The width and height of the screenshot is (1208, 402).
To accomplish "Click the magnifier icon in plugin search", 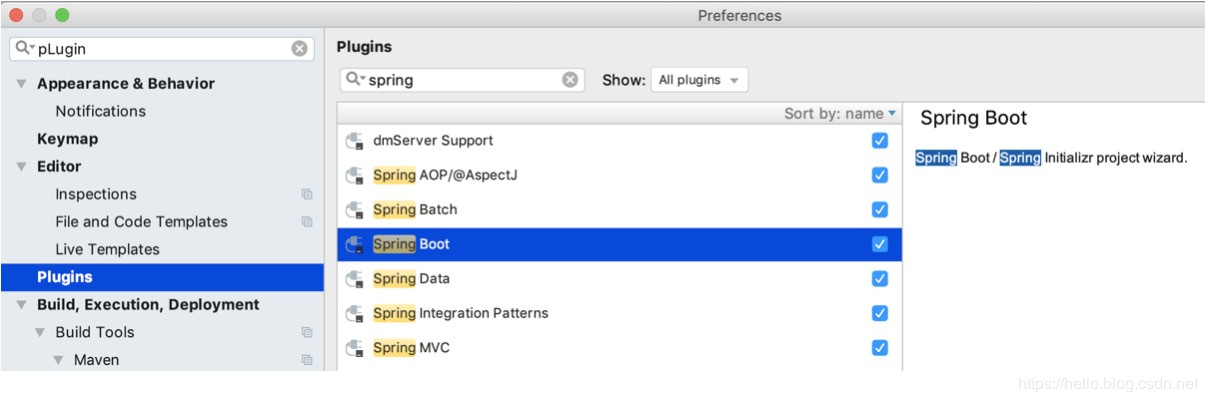I will click(355, 80).
